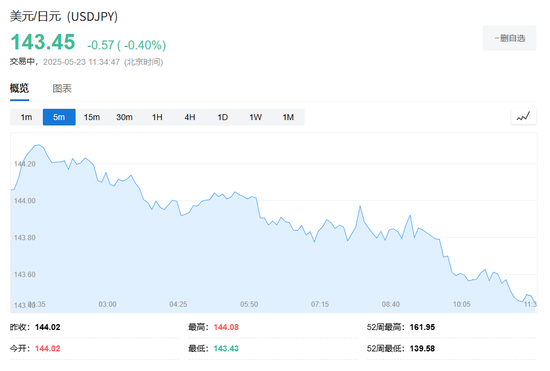Image resolution: width=550 pixels, height=371 pixels.
Task: Open the 概览 overview tab
Action: coord(19,88)
